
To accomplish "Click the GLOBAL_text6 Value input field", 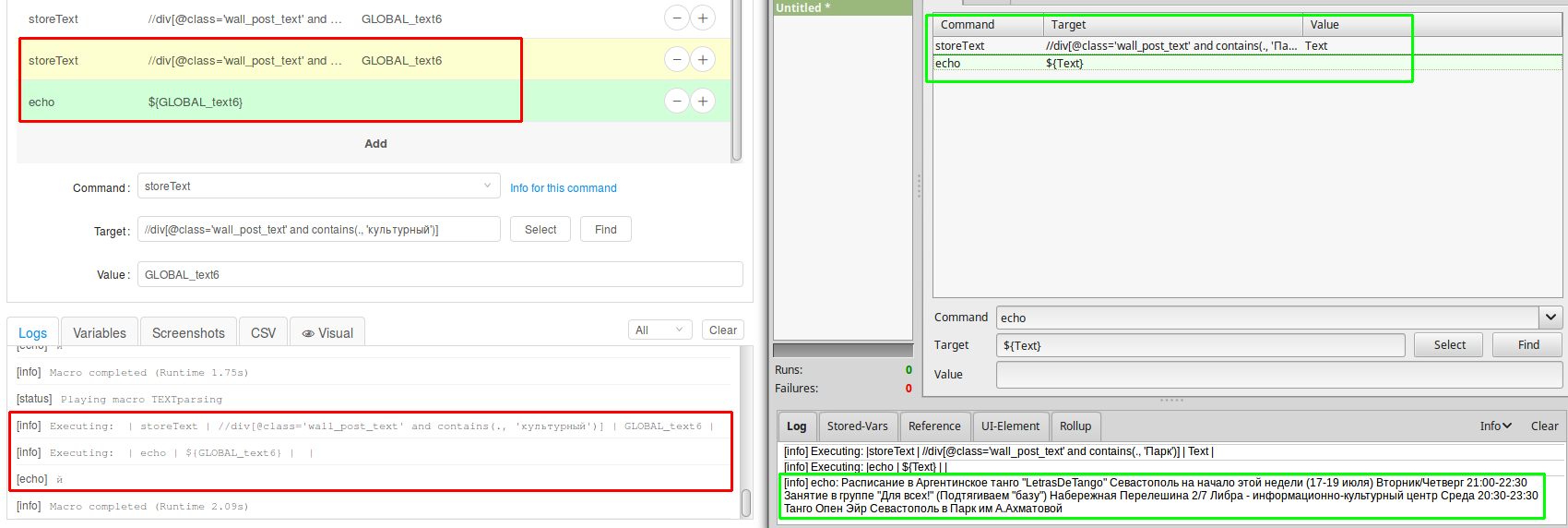I will [440, 275].
